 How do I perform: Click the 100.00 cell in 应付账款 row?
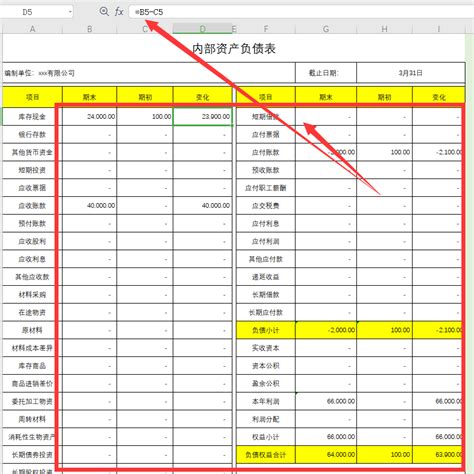click(x=384, y=152)
